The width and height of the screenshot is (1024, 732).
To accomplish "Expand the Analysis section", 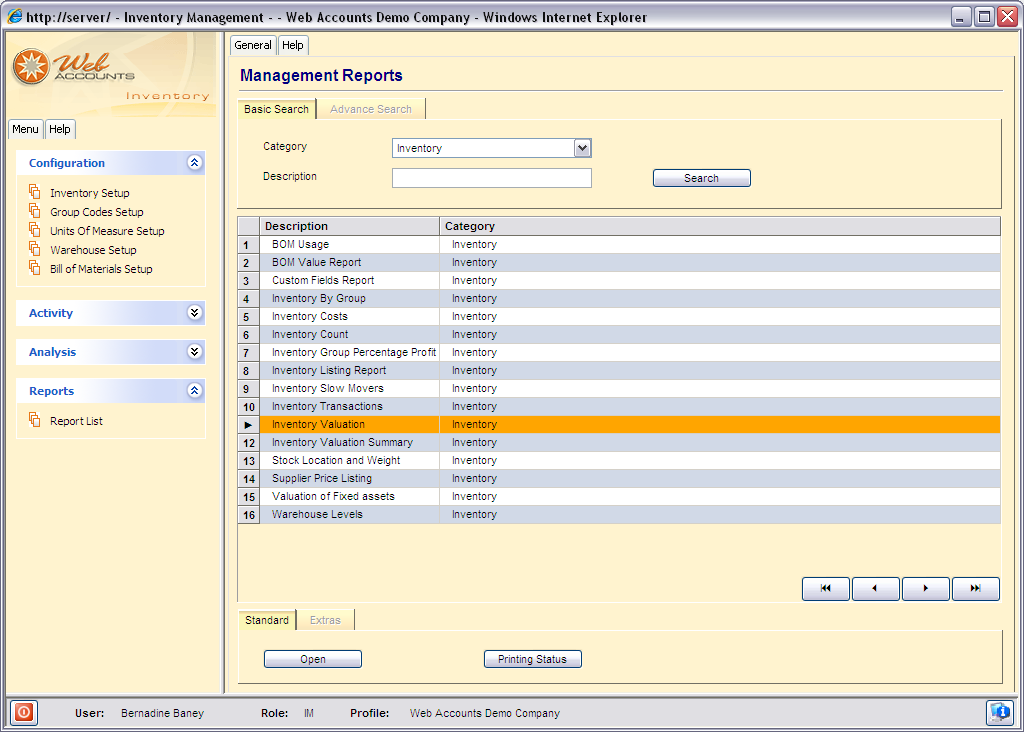I will pyautogui.click(x=195, y=352).
